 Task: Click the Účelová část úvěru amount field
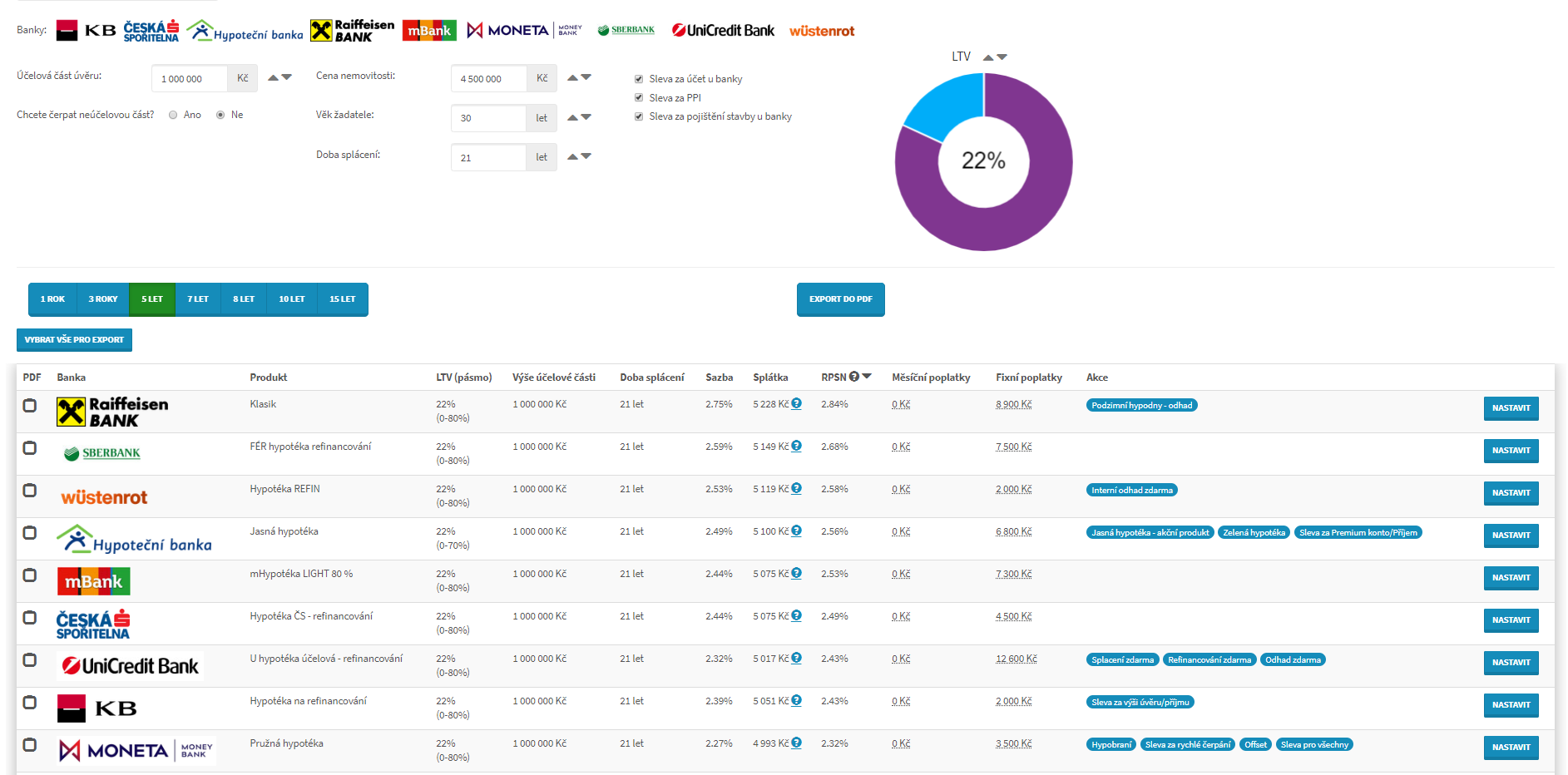click(x=190, y=78)
